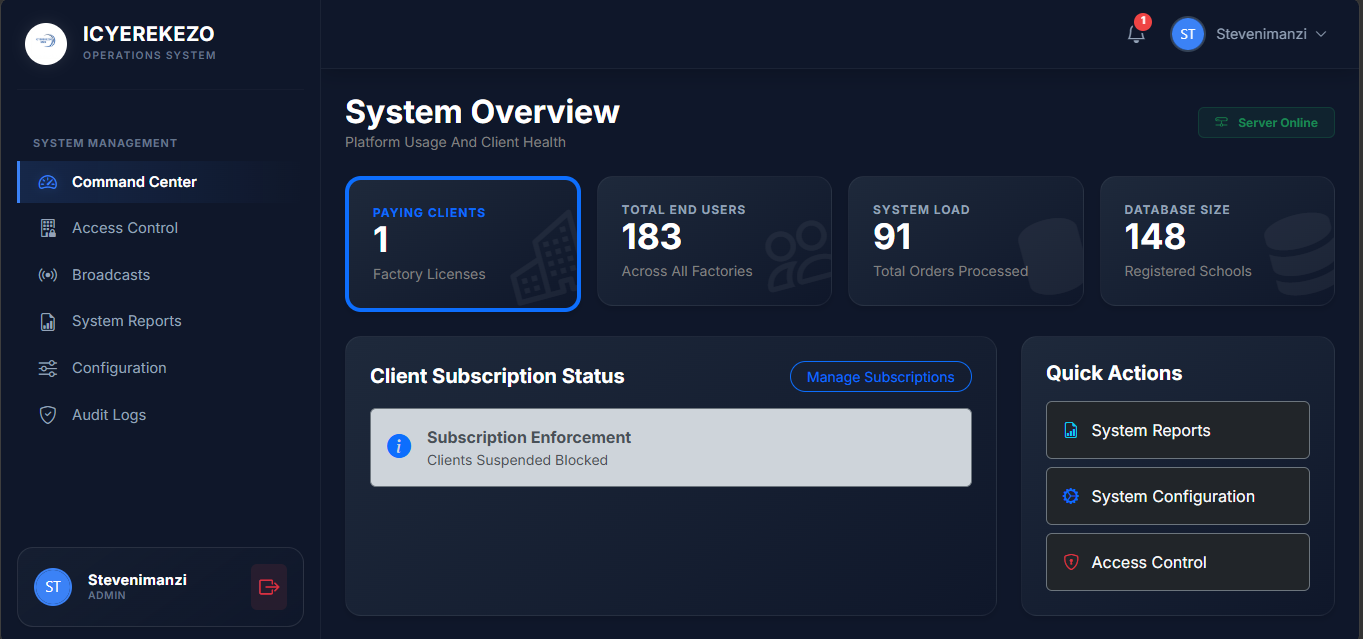Click the Client Subscription Status heading
Viewport: 1363px width, 639px height.
point(497,376)
